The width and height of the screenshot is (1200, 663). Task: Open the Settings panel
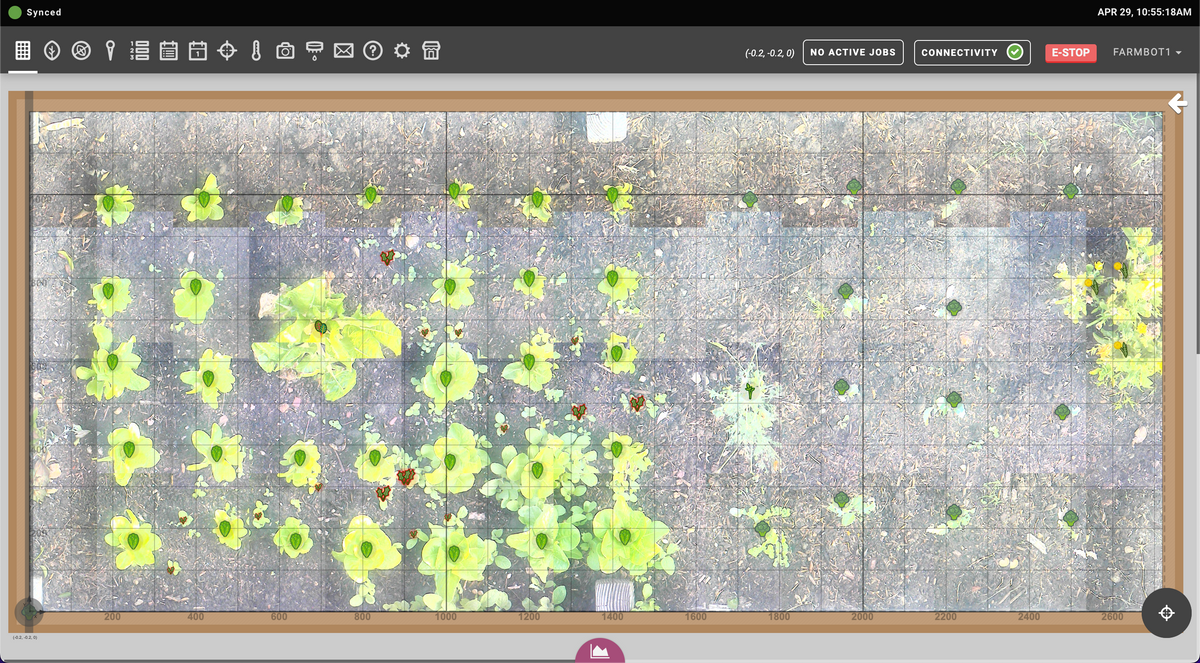pyautogui.click(x=401, y=50)
